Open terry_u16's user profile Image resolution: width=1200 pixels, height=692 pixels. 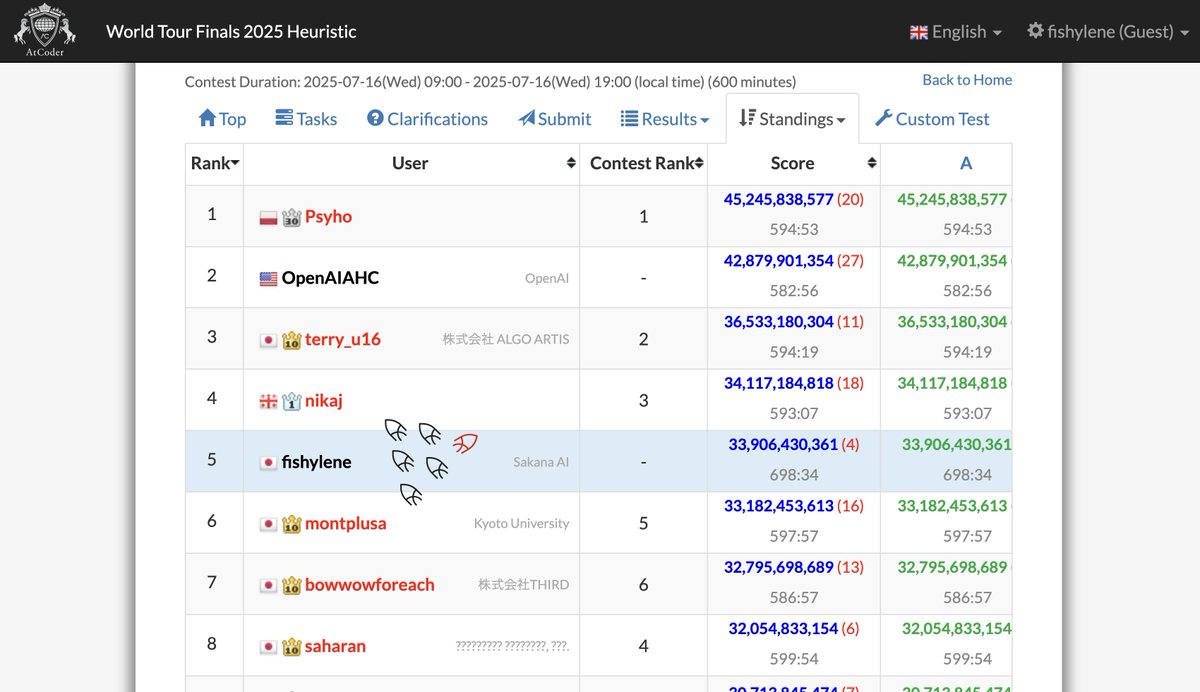tap(343, 339)
